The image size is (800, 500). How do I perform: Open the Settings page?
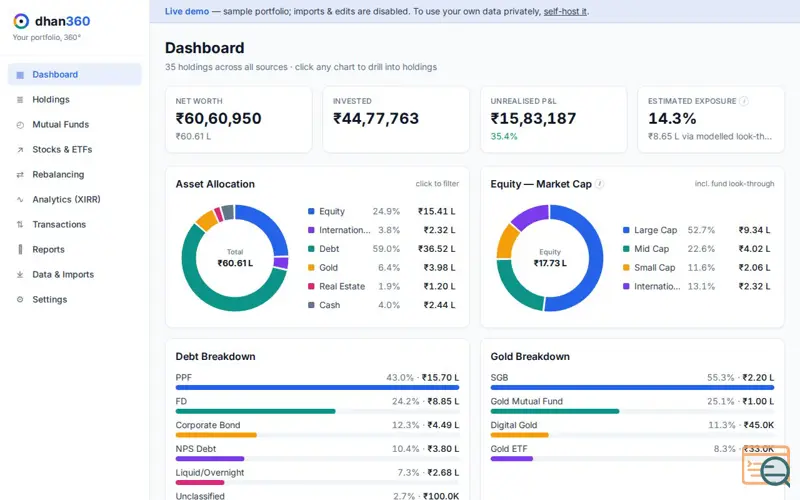coord(74,299)
